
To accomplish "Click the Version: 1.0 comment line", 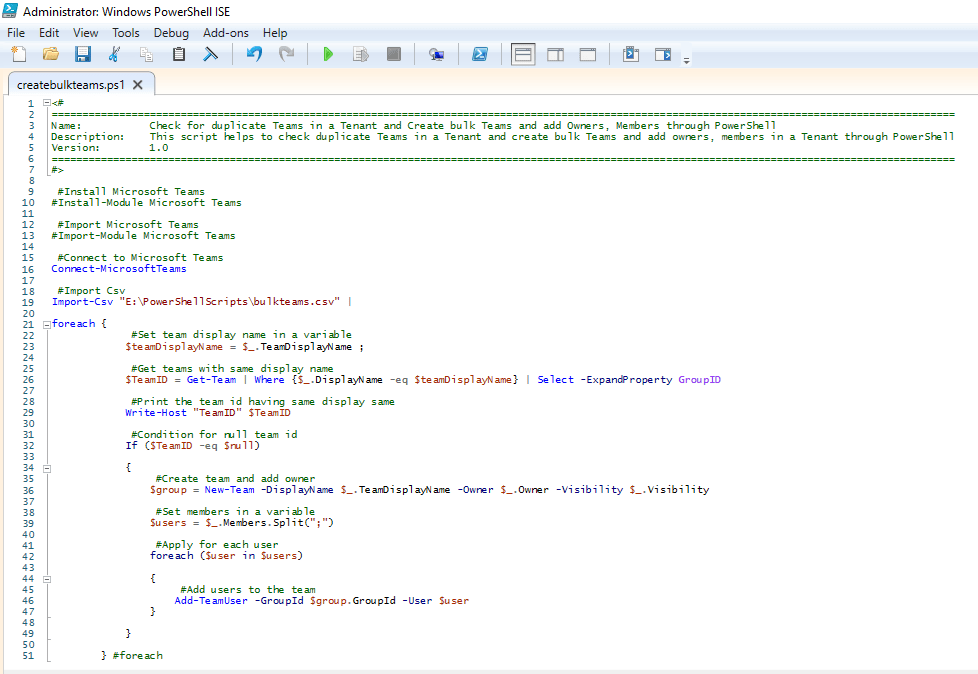I will 110,148.
